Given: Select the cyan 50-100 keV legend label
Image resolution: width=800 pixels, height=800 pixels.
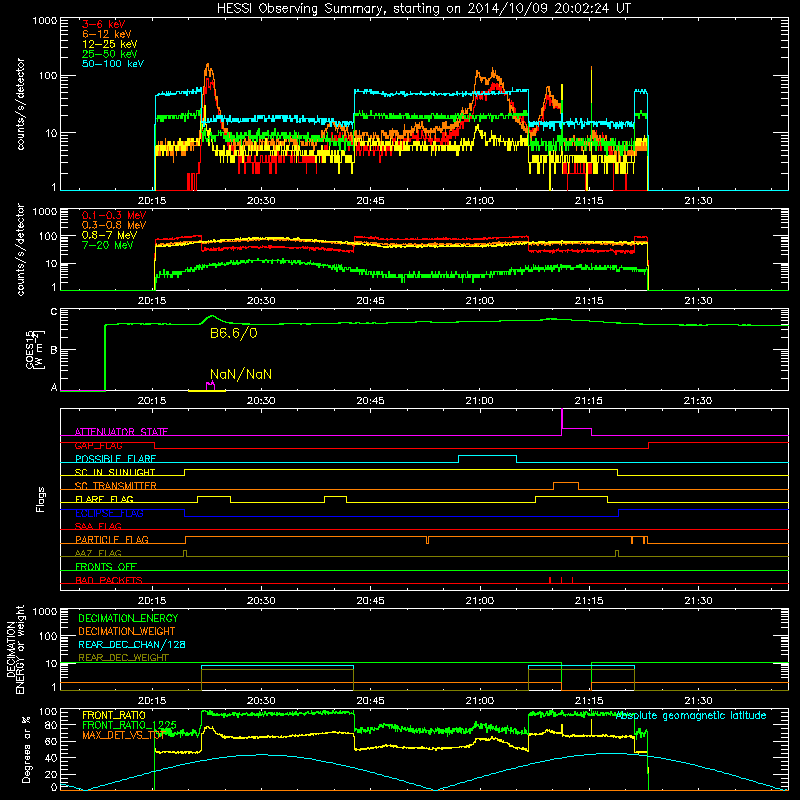Looking at the screenshot, I should [112, 64].
